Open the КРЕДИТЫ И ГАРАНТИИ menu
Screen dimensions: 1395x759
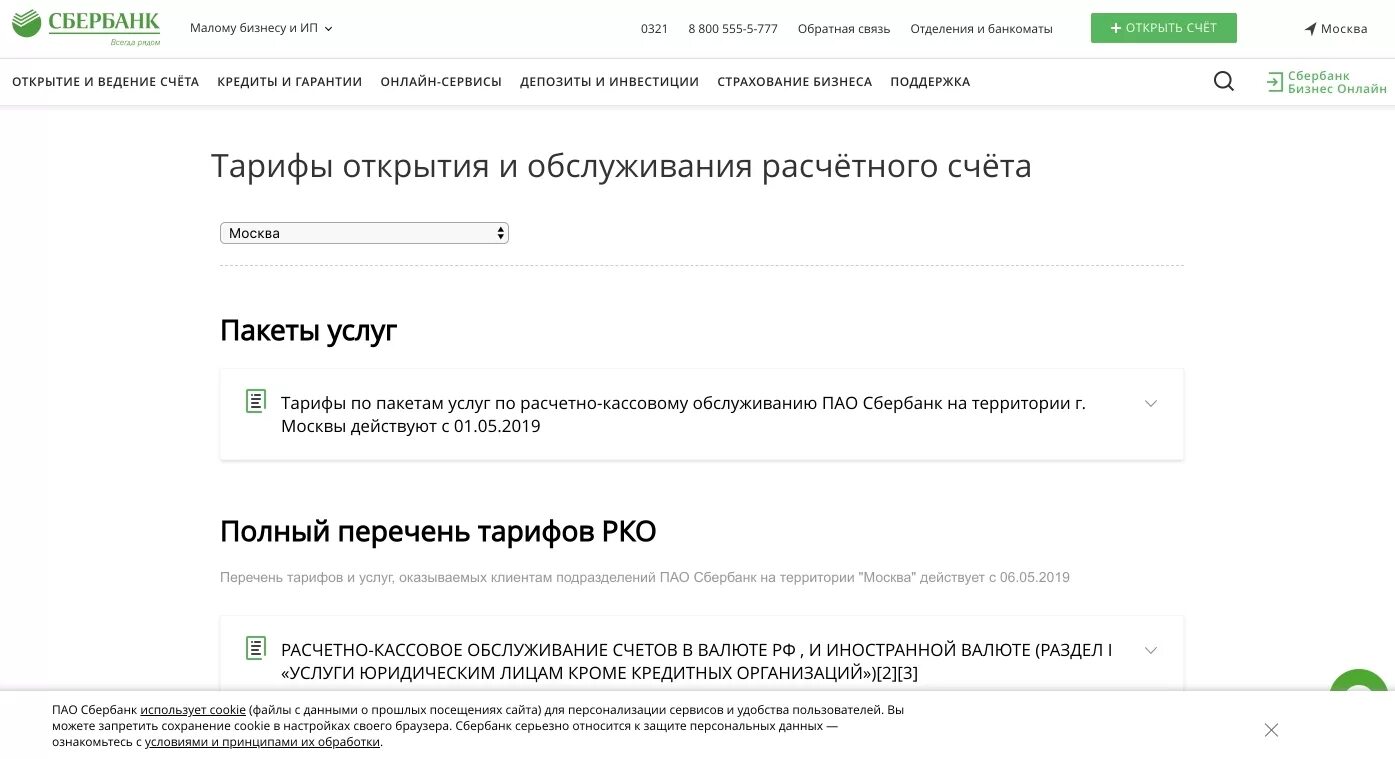click(290, 82)
